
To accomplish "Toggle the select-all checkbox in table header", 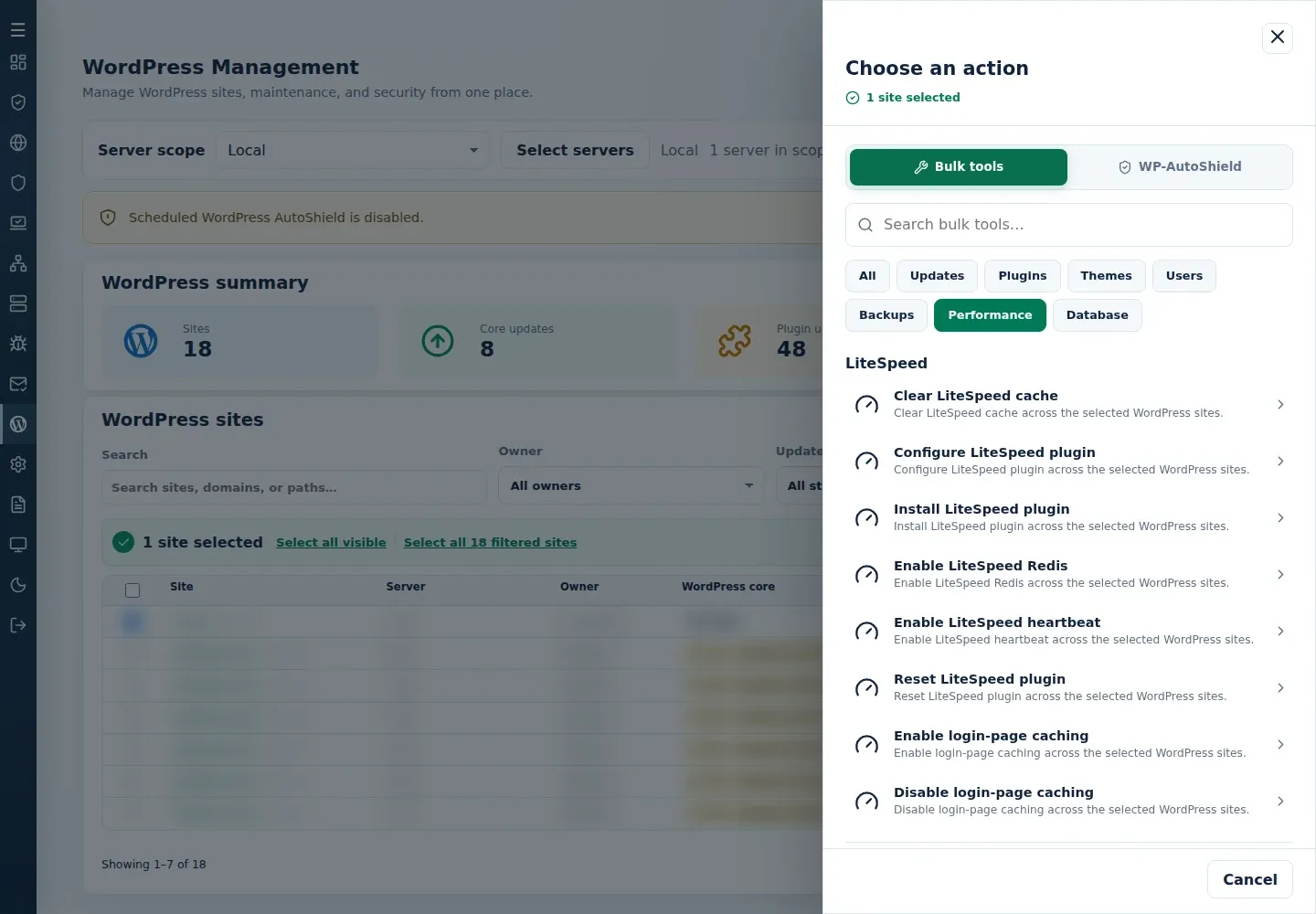I will [x=133, y=590].
